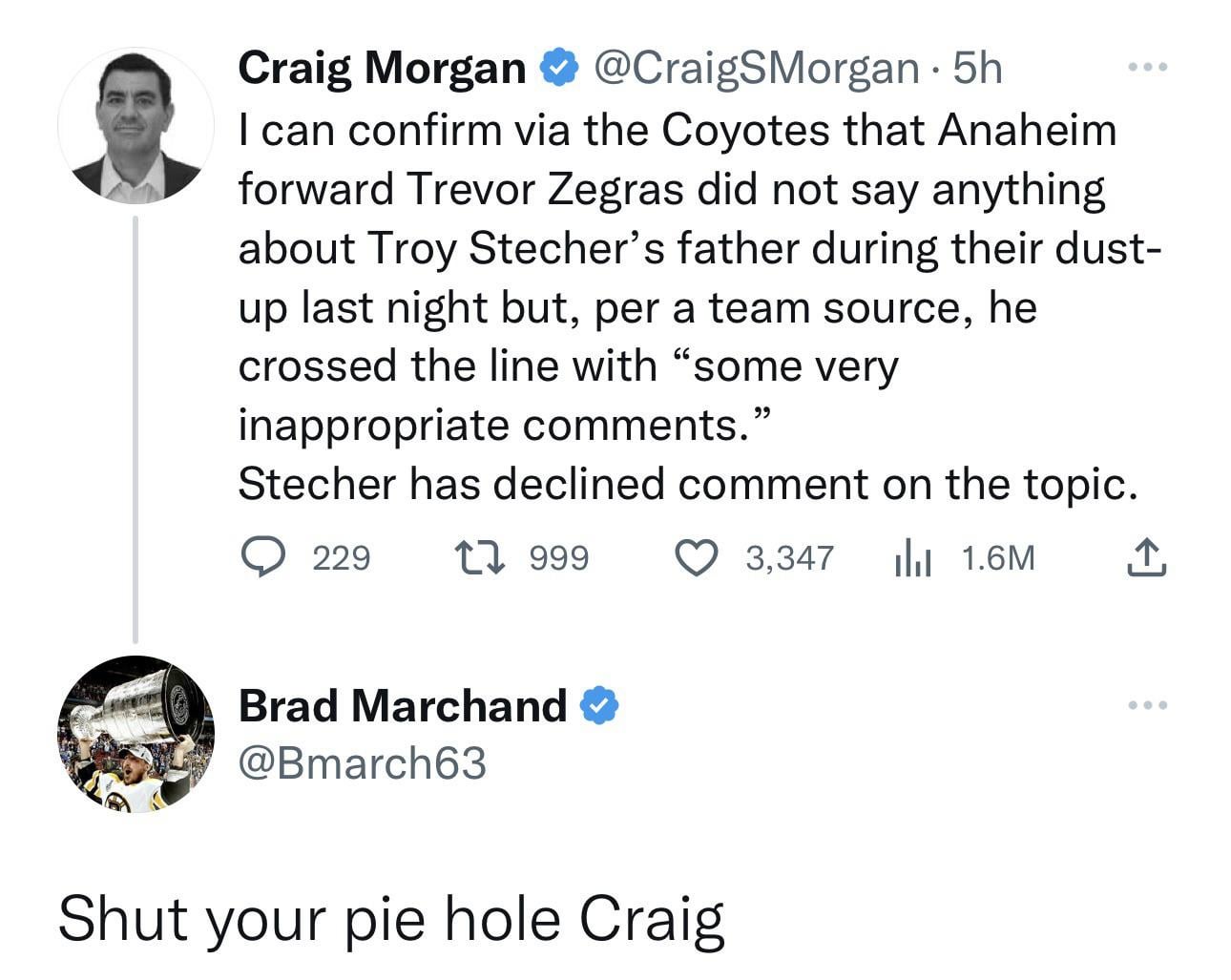1231x980 pixels.
Task: Click Craig Morgan's blue verified badge
Action: [x=558, y=68]
